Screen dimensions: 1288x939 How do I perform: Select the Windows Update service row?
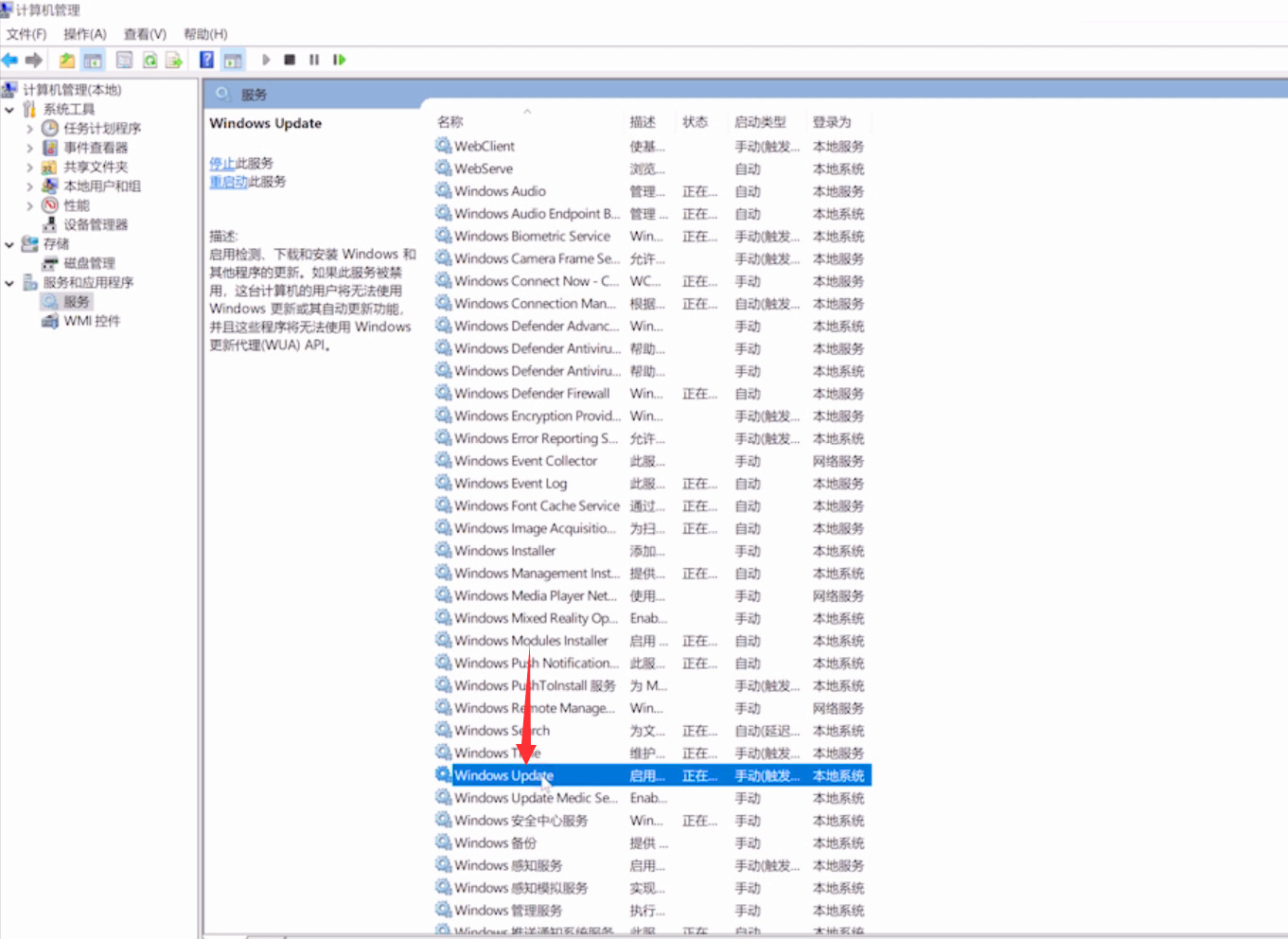point(652,775)
